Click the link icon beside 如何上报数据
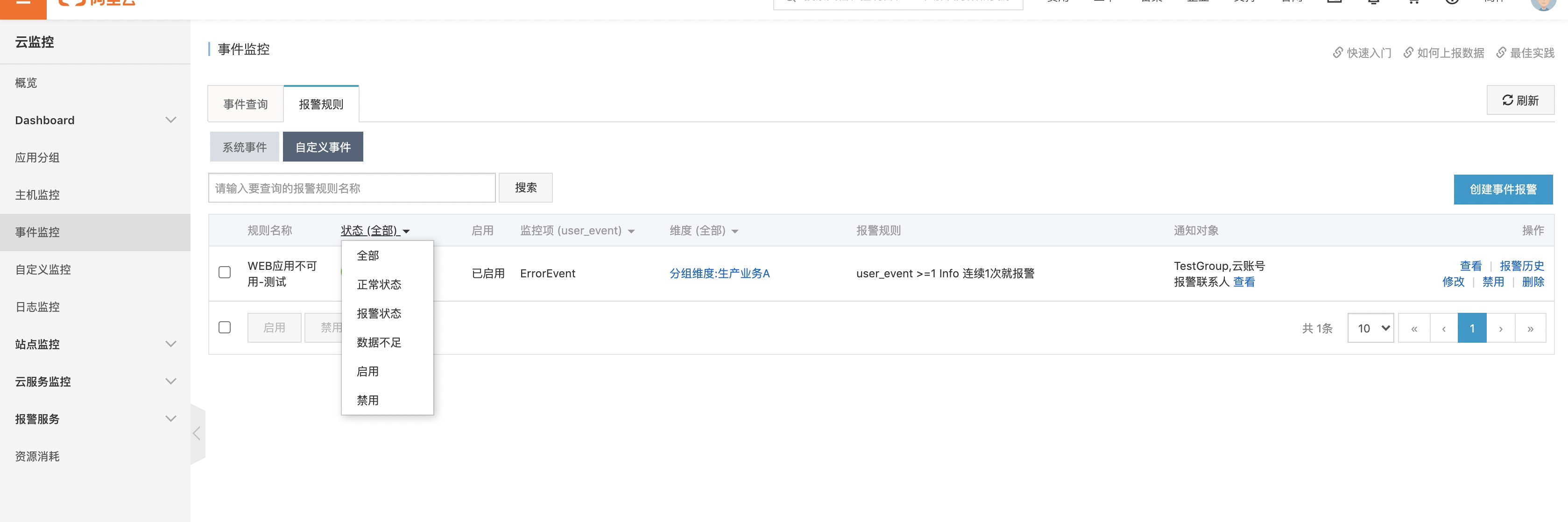 [x=1408, y=52]
